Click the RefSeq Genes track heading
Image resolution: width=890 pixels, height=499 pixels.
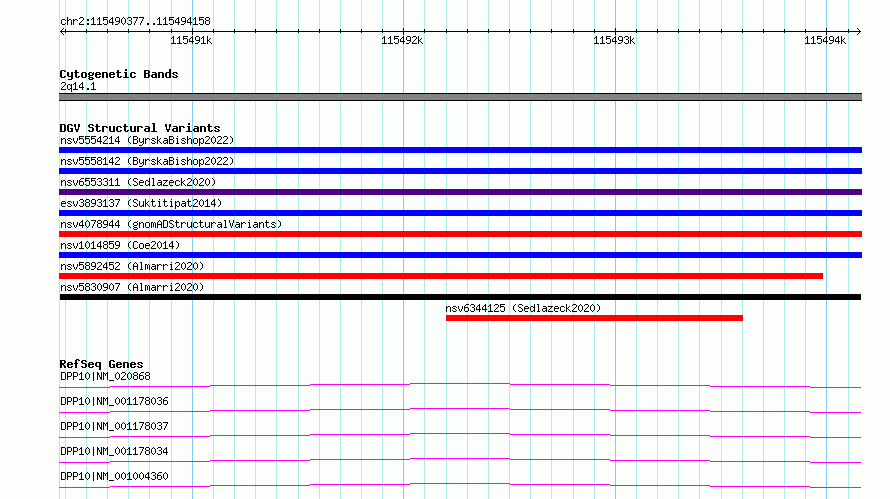click(101, 364)
